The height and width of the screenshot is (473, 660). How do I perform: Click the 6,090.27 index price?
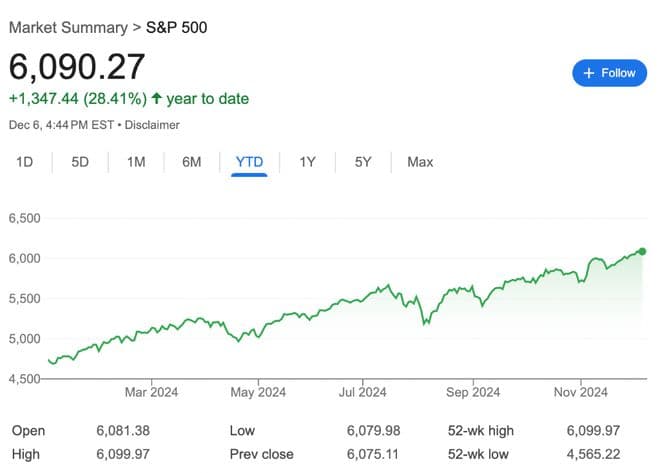click(77, 66)
